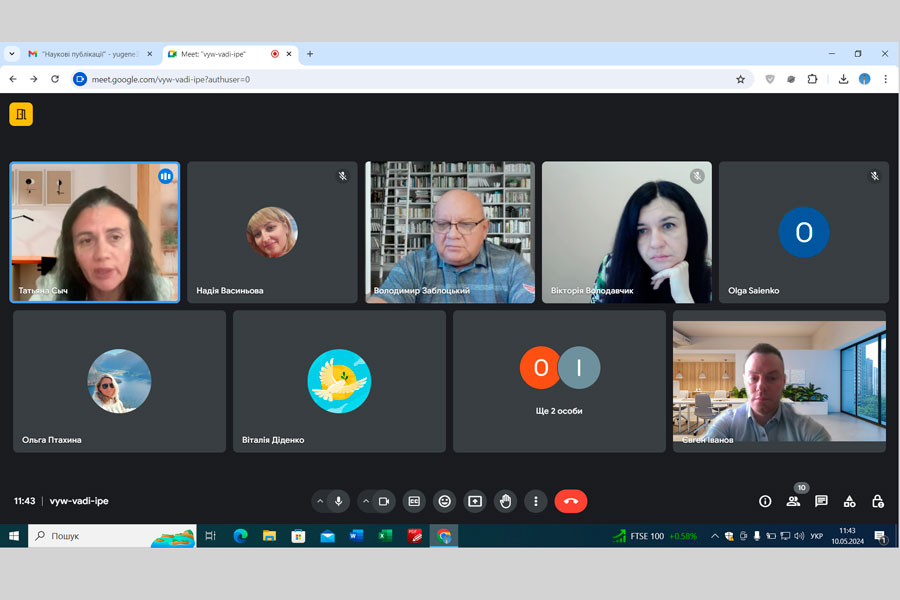Bookmark this page with the star

[x=740, y=79]
